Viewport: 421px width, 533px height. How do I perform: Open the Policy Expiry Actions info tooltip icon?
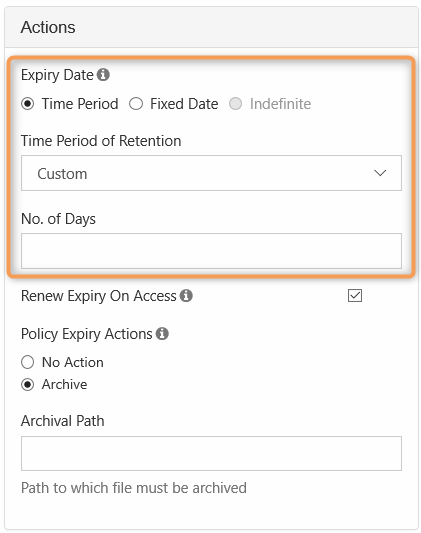162,333
